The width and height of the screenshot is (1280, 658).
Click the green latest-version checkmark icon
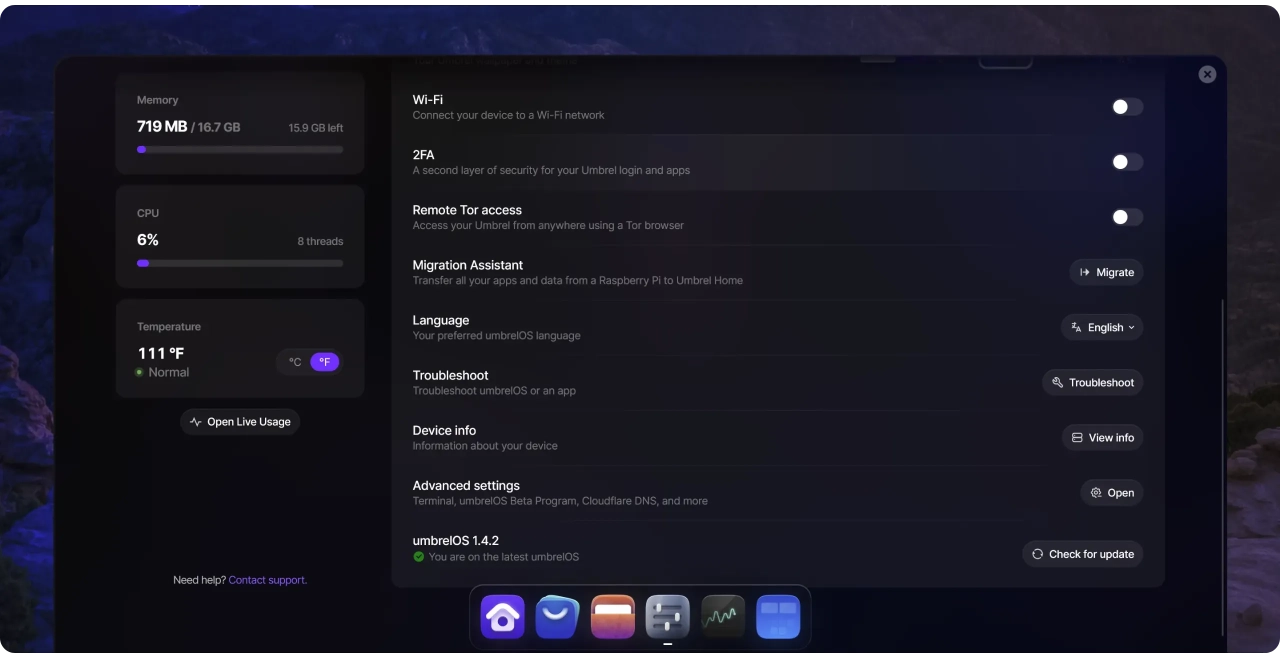419,557
